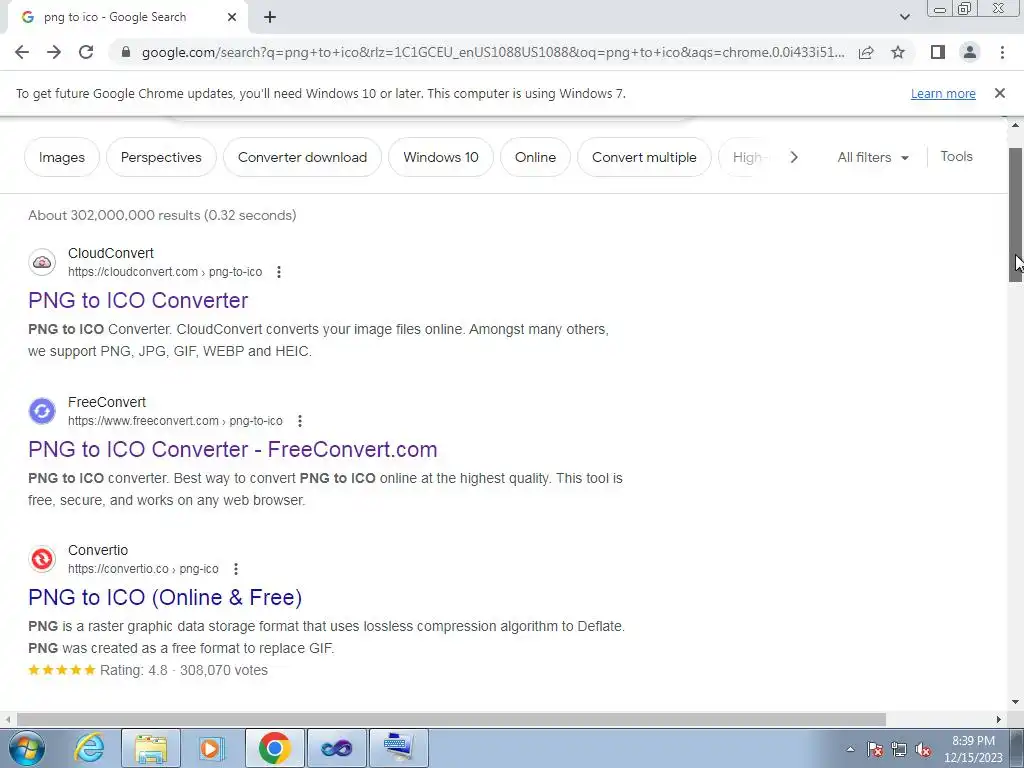Screen dimensions: 1024x768
Task: Click the horizontal scrollbar thumb
Action: tap(451, 719)
